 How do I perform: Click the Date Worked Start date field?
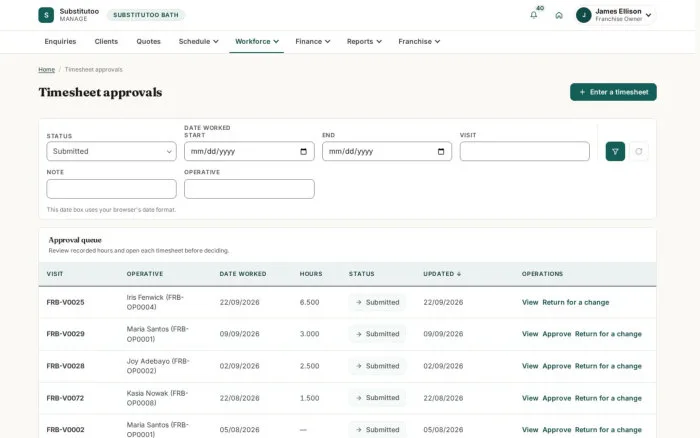pos(249,151)
